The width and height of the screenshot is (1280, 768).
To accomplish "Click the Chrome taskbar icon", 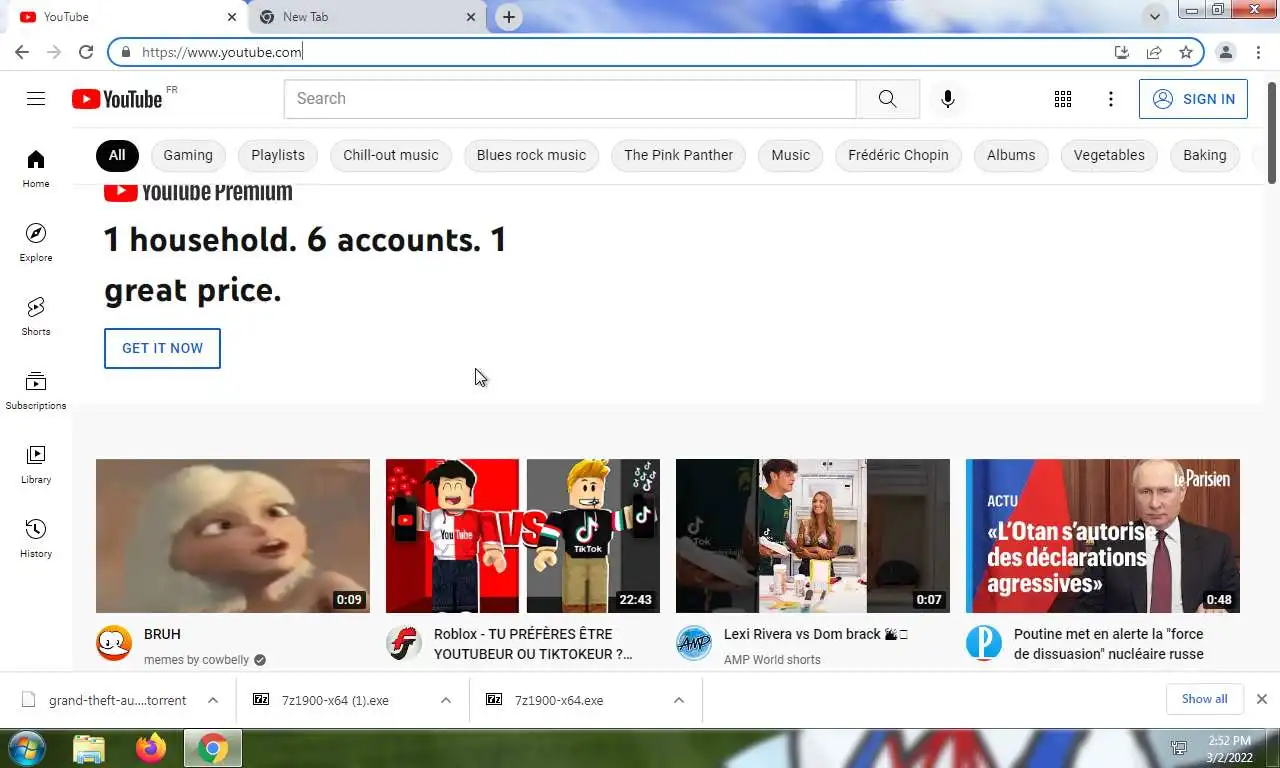I will (x=213, y=748).
